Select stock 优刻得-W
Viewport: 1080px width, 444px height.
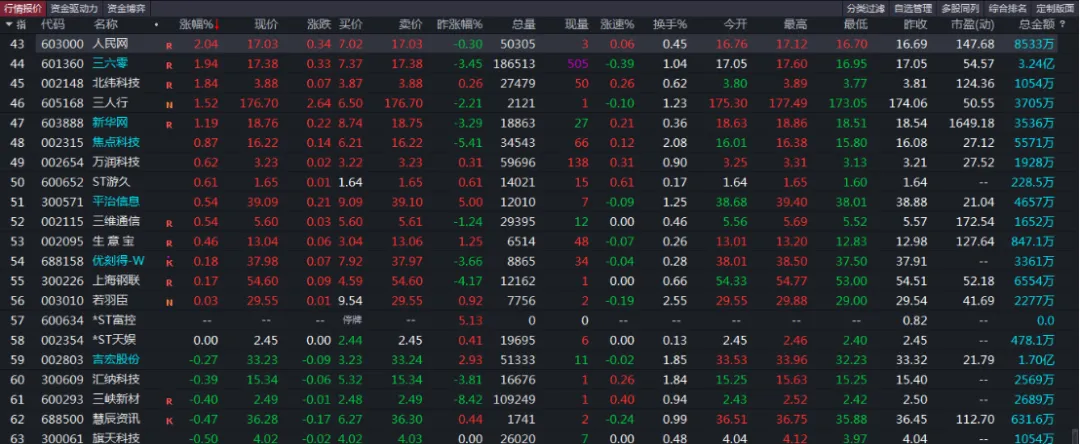point(119,261)
